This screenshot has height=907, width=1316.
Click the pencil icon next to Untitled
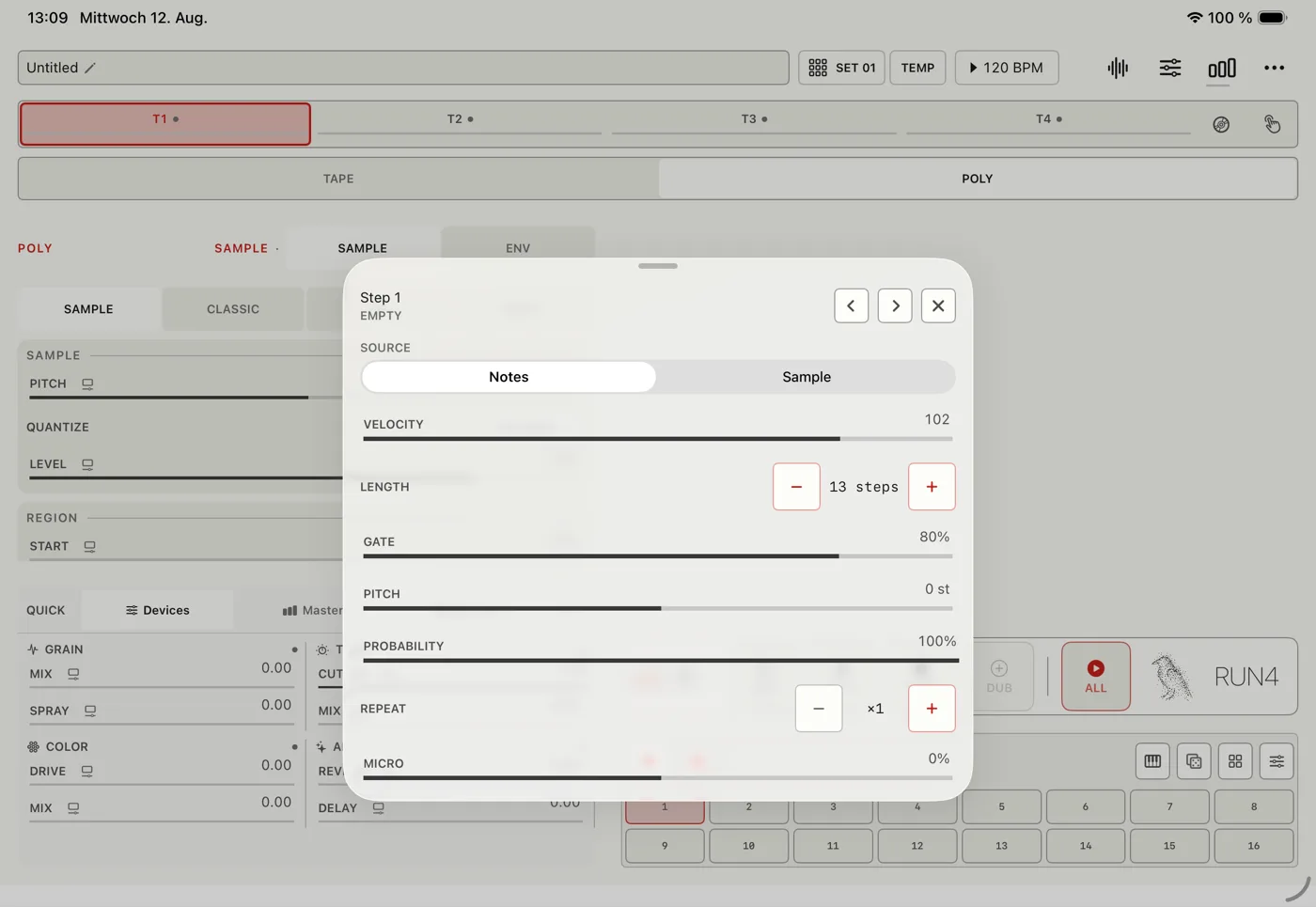[90, 68]
